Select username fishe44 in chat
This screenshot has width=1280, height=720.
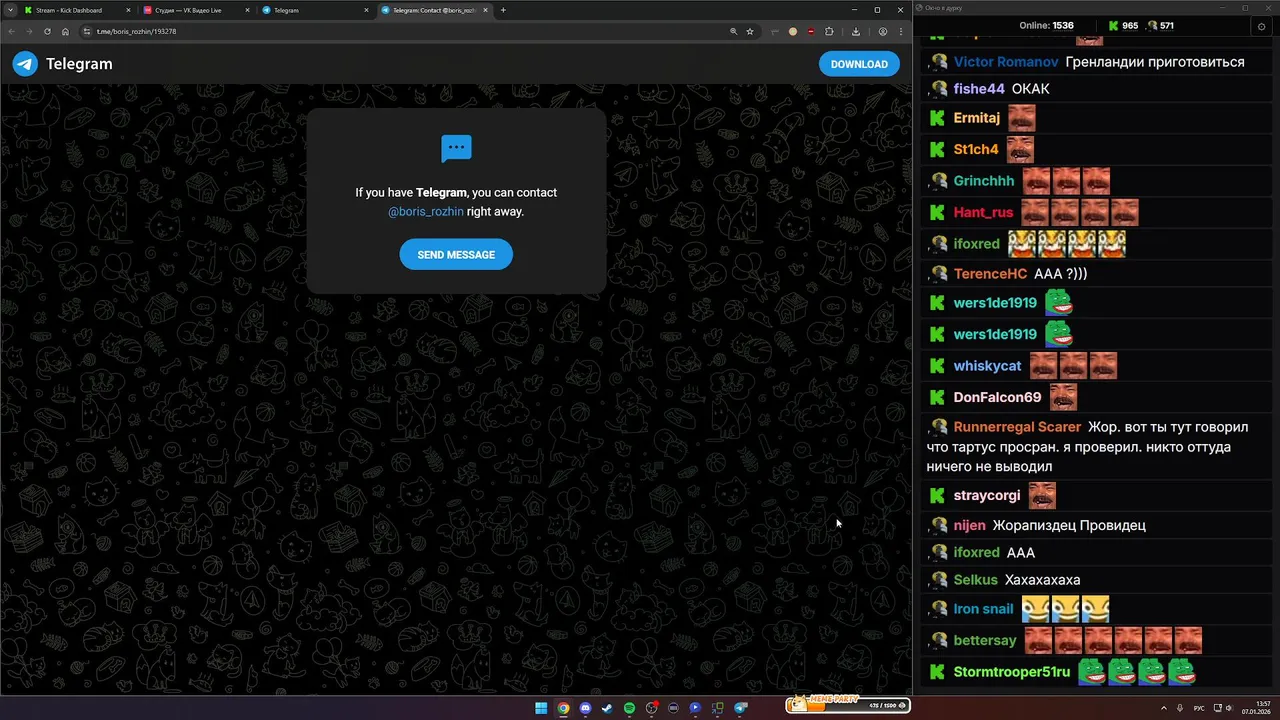click(x=979, y=89)
